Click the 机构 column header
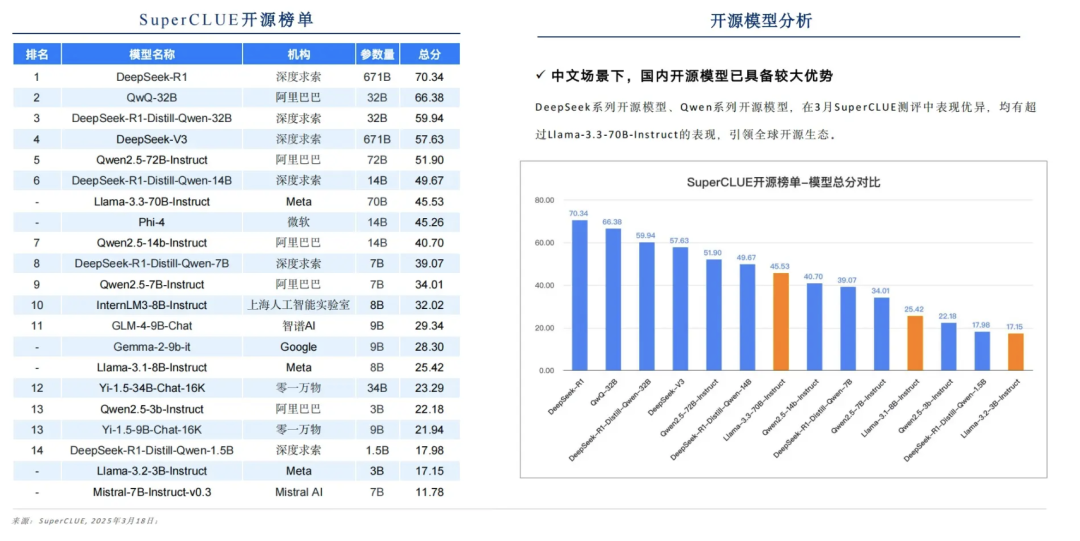This screenshot has width=1080, height=541. pyautogui.click(x=298, y=54)
